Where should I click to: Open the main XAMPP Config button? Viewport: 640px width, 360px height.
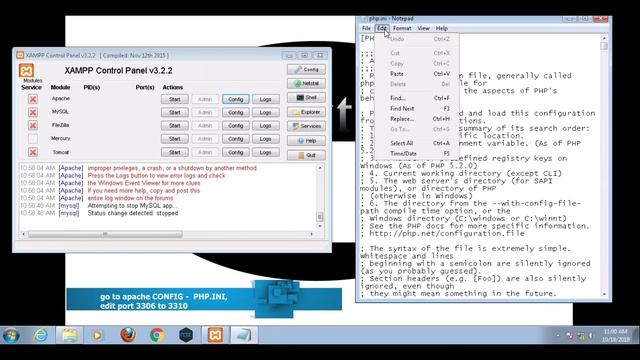(306, 69)
